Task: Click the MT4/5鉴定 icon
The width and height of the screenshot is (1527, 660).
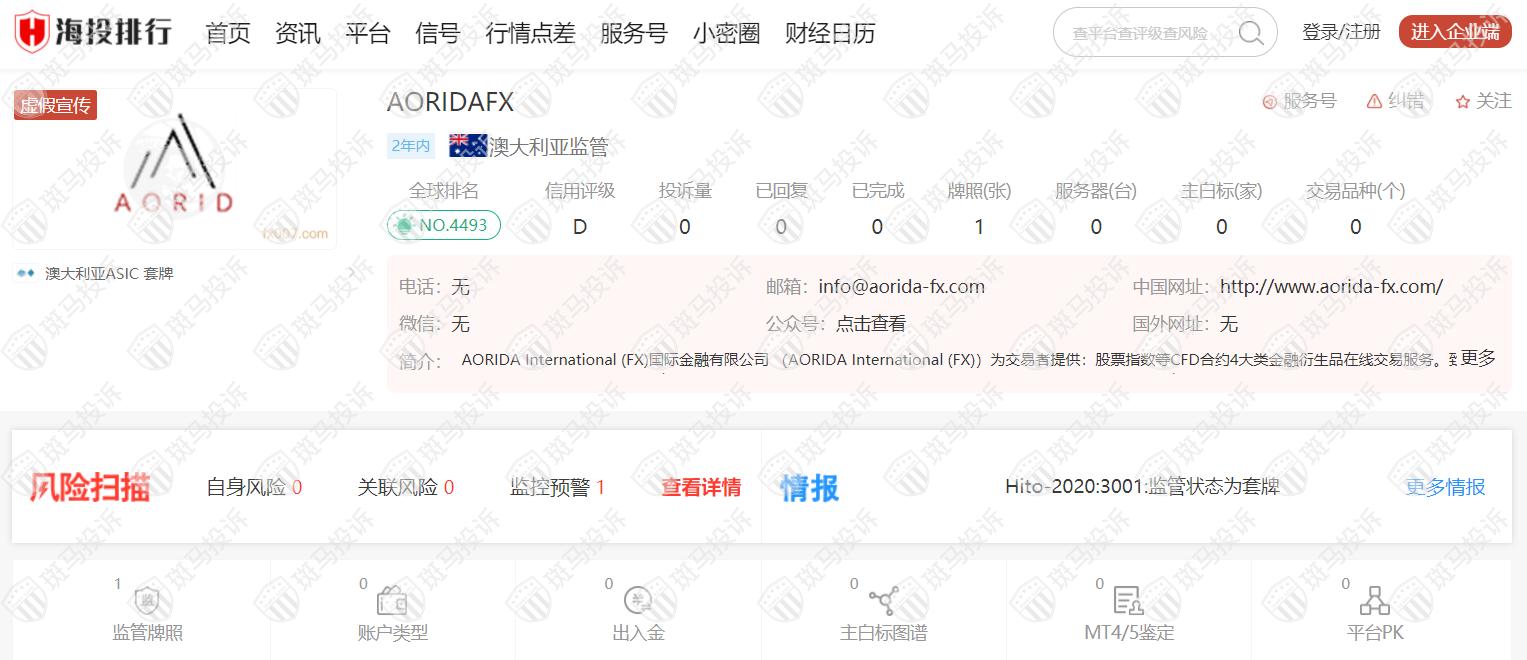Action: (1128, 601)
